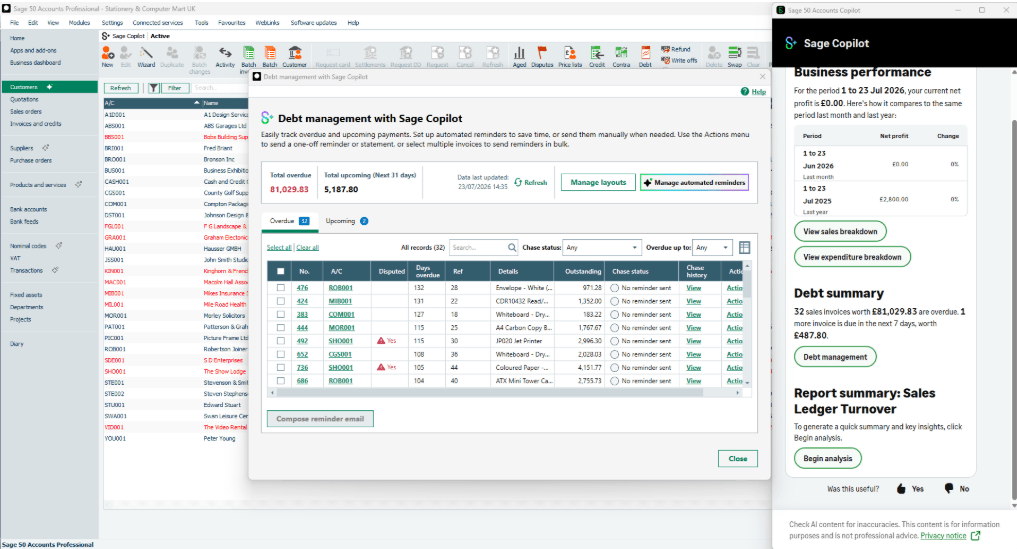
Task: Click View expenditure breakdown in Copilot
Action: [x=852, y=257]
